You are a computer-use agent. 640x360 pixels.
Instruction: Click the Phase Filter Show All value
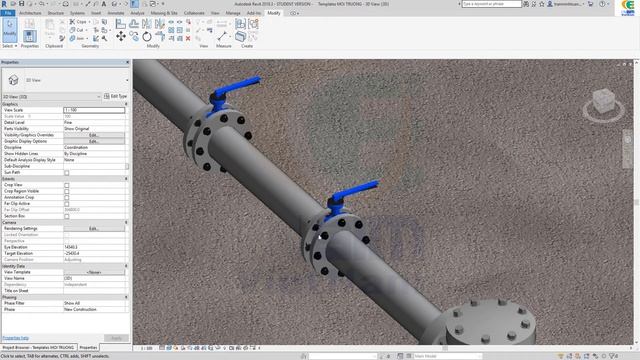coord(94,303)
